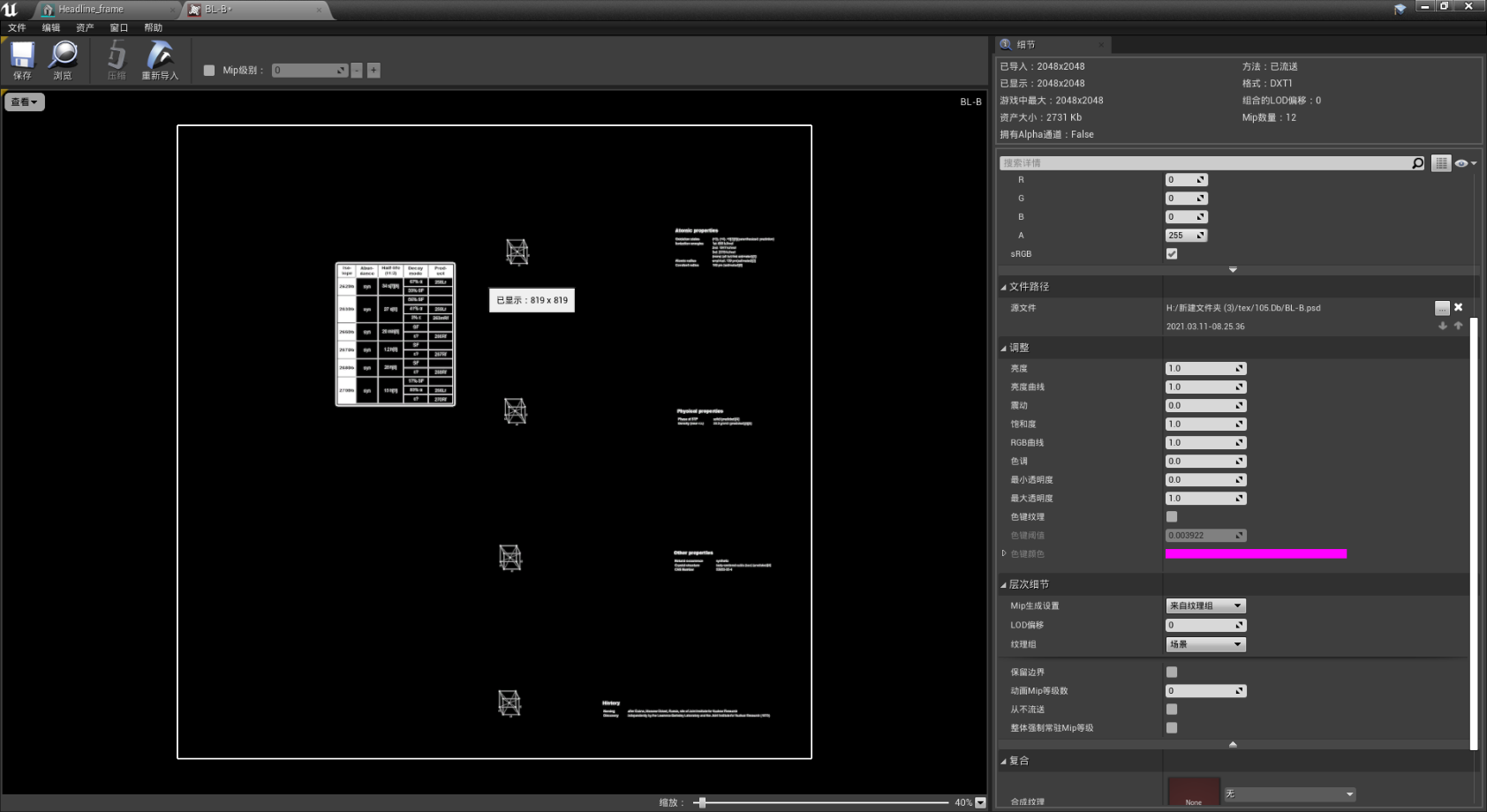1487x812 pixels.
Task: Click the details search input field
Action: point(1204,163)
